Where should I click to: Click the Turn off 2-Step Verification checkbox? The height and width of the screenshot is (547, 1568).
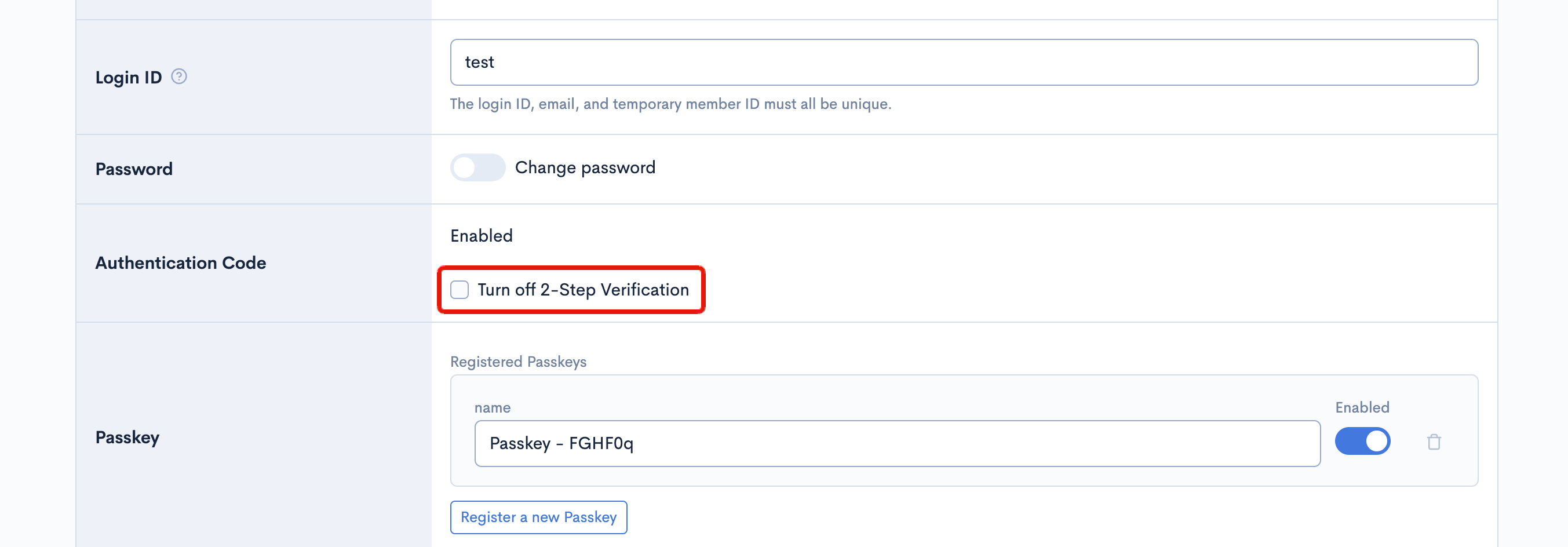click(x=459, y=290)
